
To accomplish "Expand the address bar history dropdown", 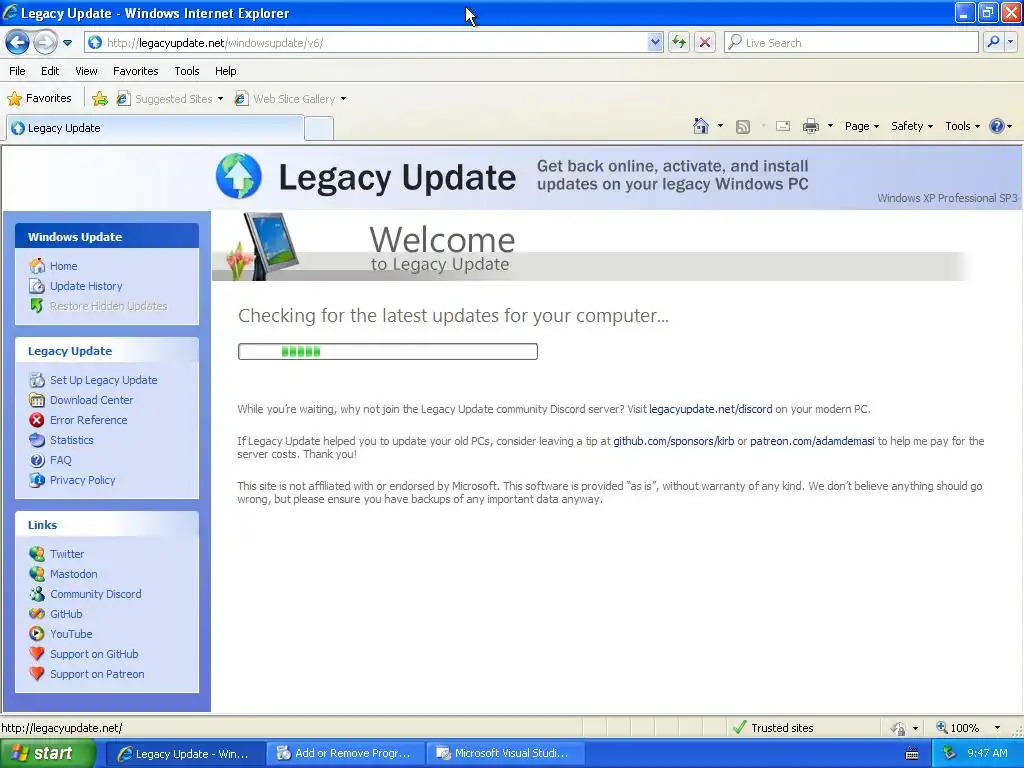I will [655, 42].
